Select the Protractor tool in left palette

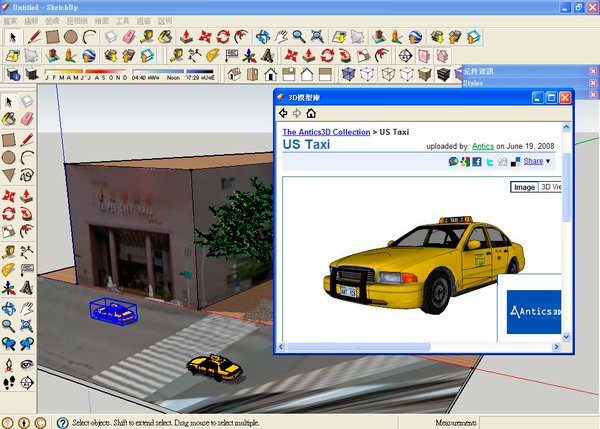point(9,269)
